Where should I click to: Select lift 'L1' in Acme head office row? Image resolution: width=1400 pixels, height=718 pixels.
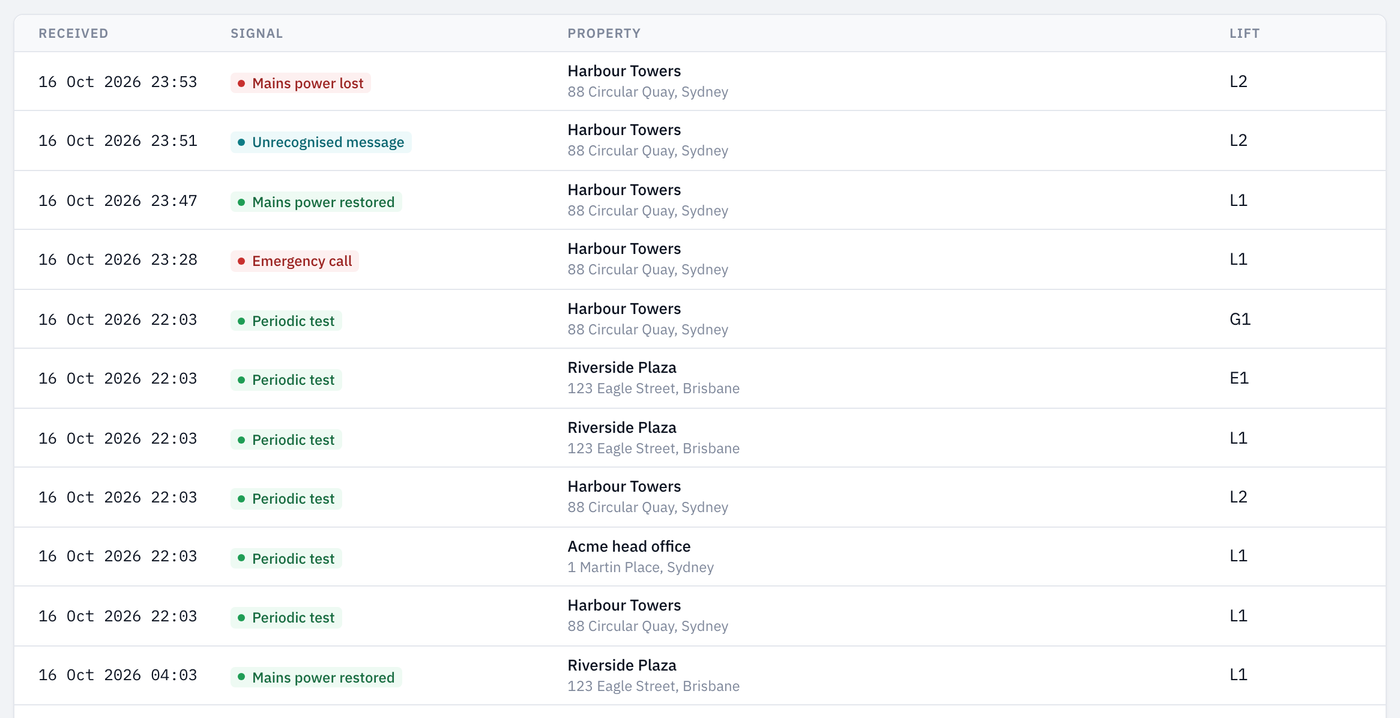(1238, 557)
